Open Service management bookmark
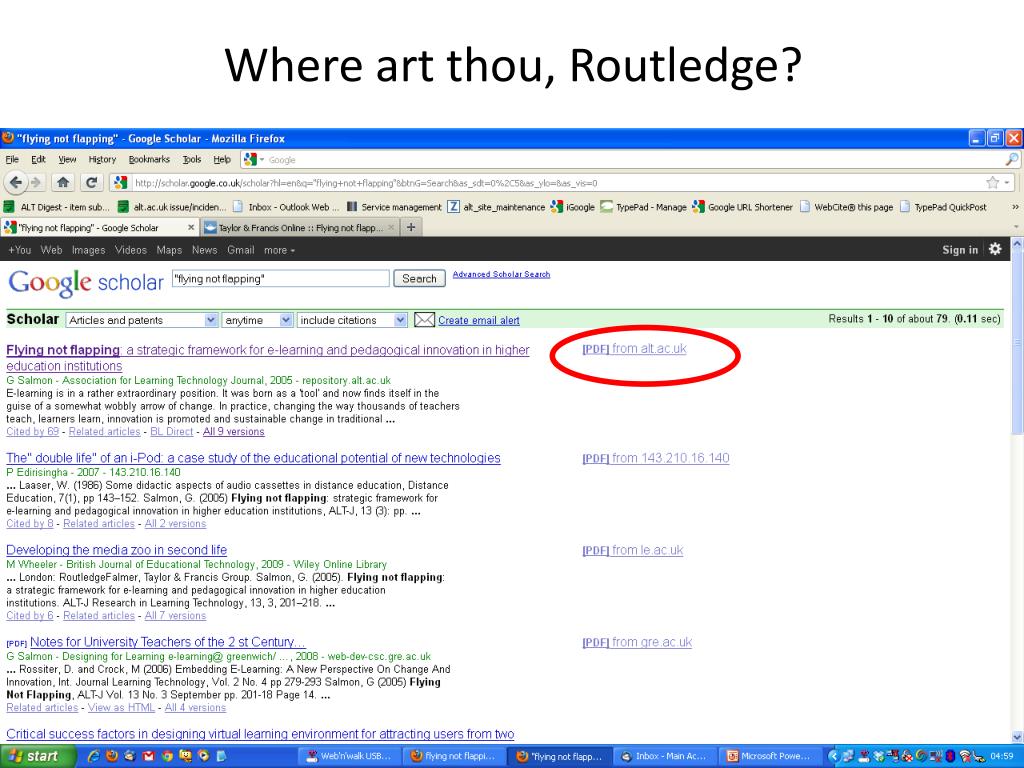Viewport: 1024px width, 768px height. click(x=394, y=207)
